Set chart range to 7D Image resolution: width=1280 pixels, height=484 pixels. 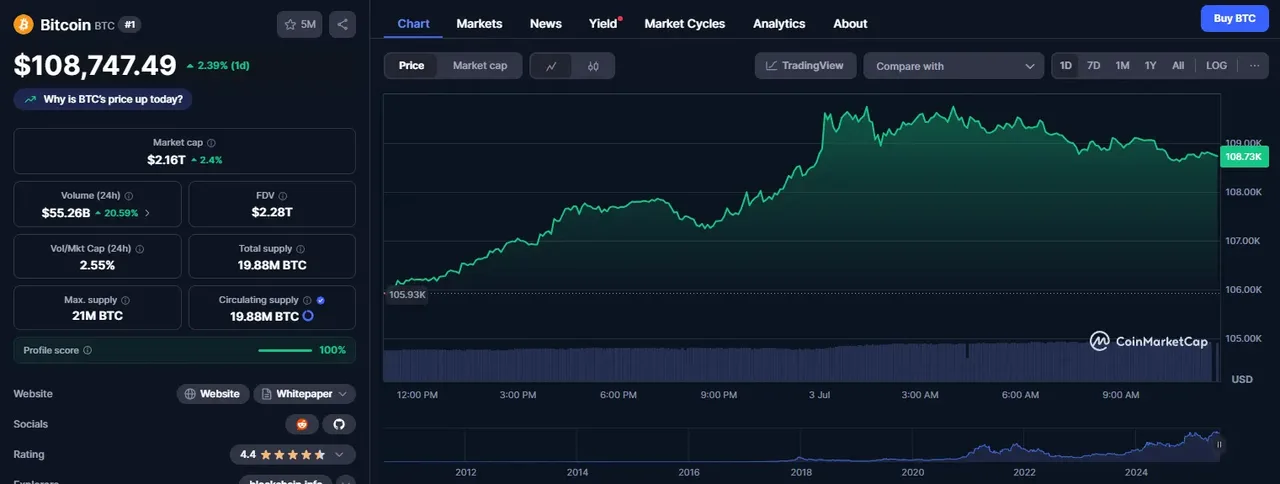[x=1094, y=65]
